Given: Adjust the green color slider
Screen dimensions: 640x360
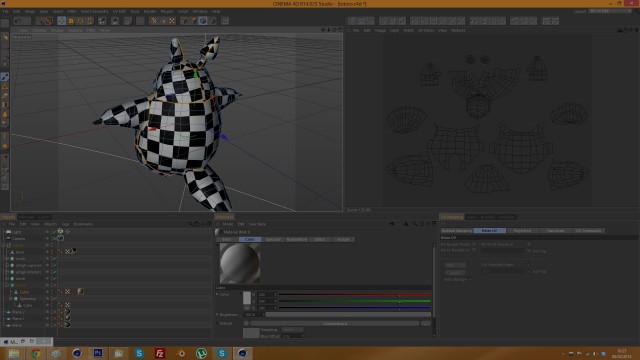Looking at the screenshot, I should coord(354,301).
